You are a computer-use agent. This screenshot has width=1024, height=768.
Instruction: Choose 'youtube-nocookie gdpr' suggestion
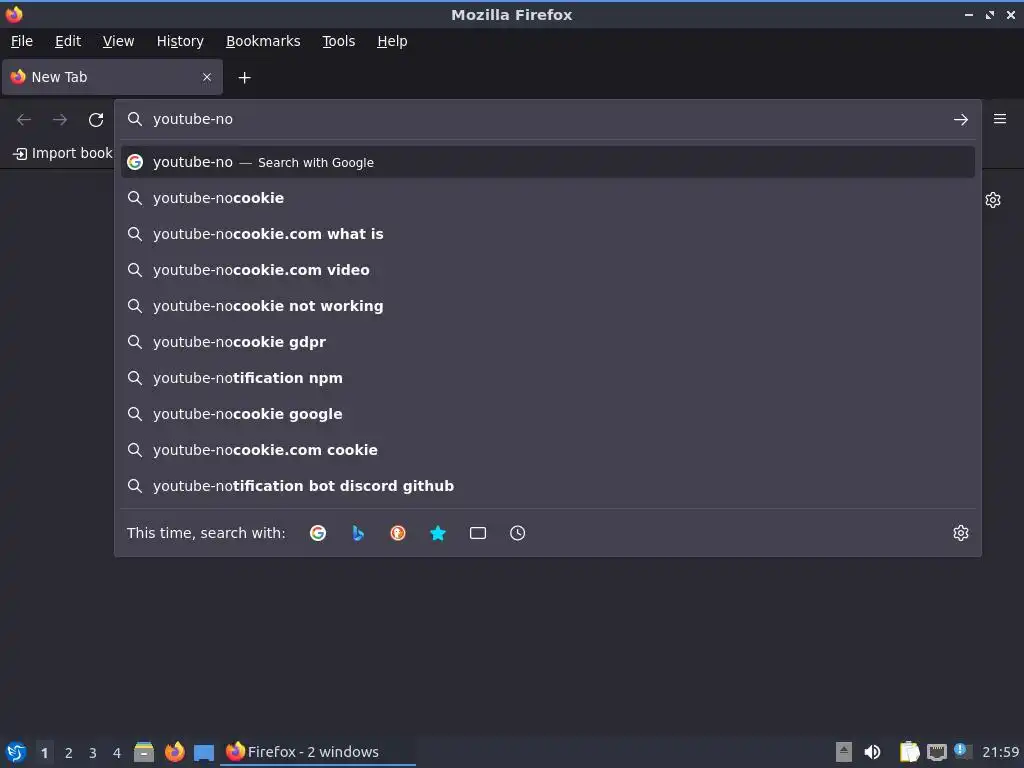(547, 342)
